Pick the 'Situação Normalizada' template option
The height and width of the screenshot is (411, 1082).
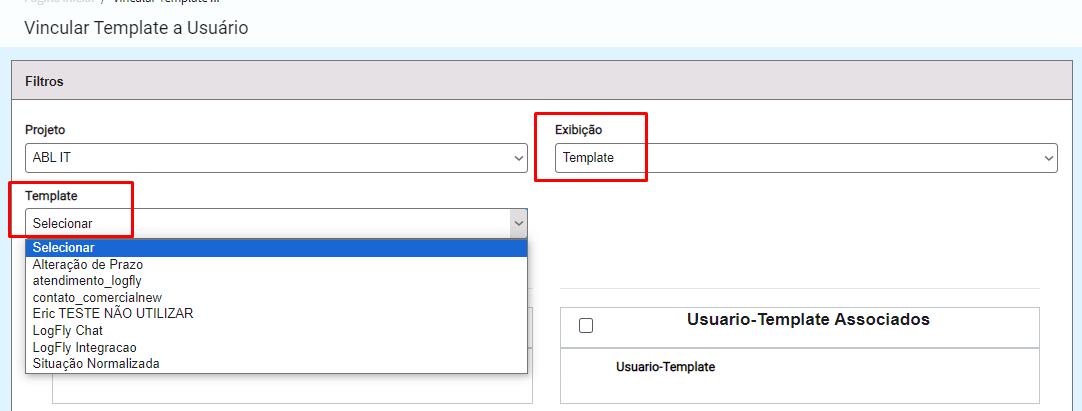276,363
